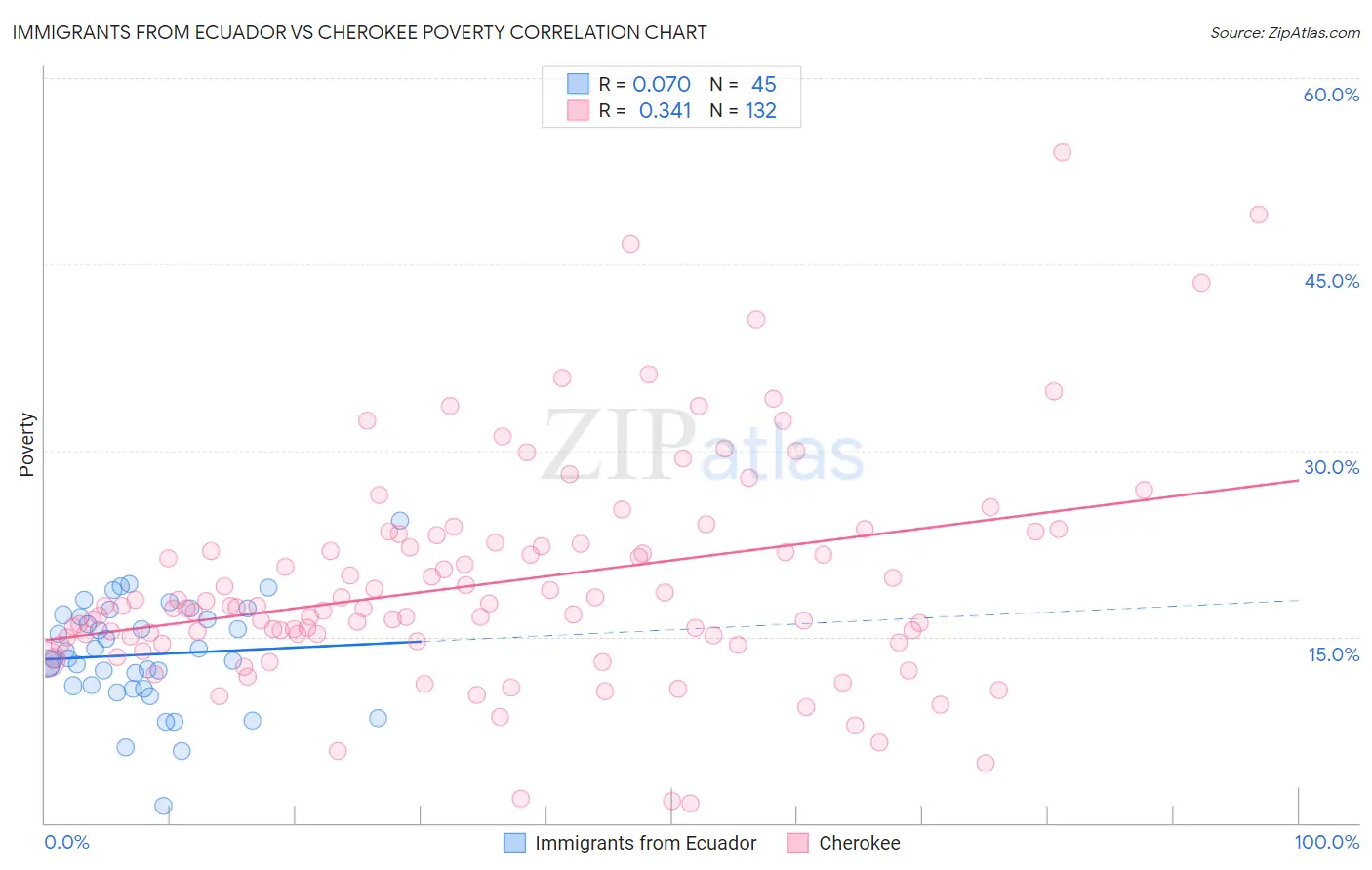
Task: Open the Source: ZipAtlas.com link
Action: [x=1285, y=32]
